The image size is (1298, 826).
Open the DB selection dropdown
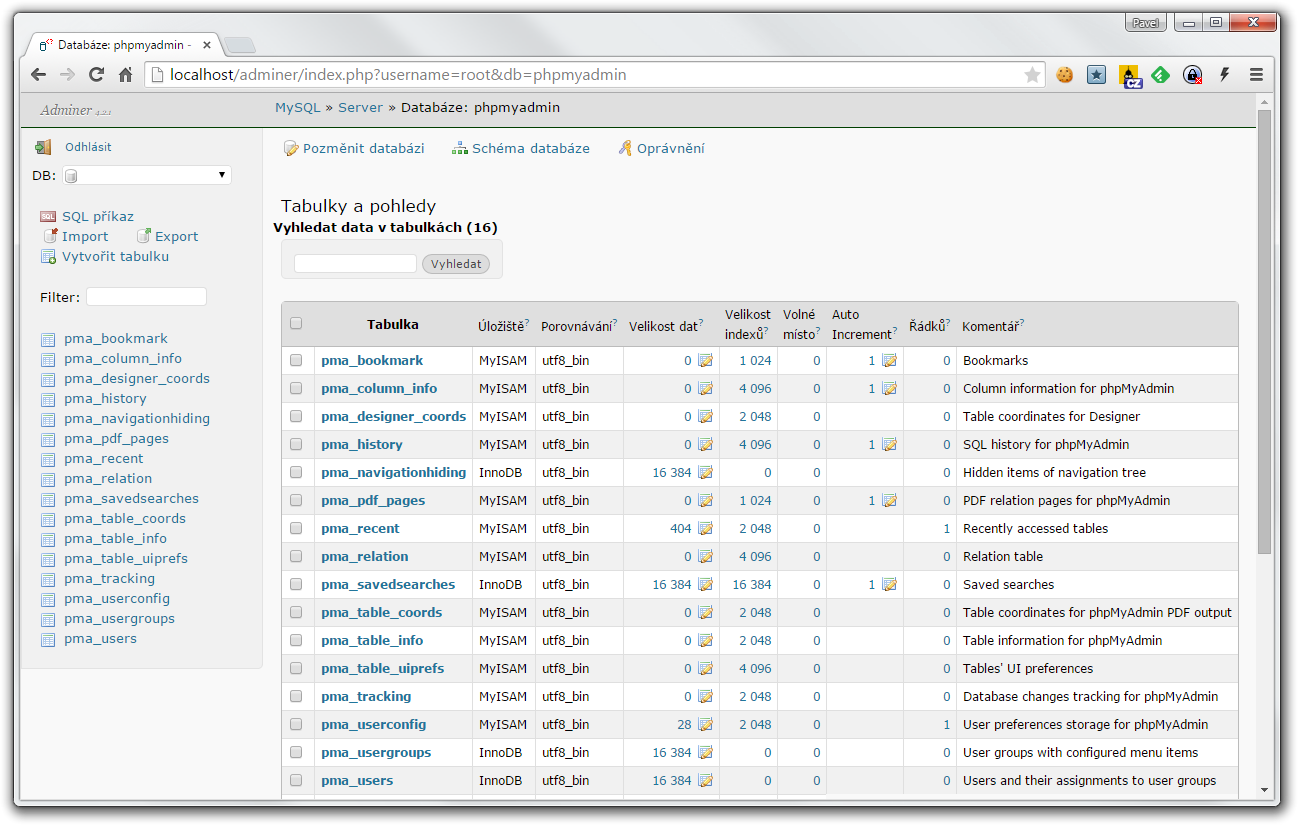click(147, 175)
